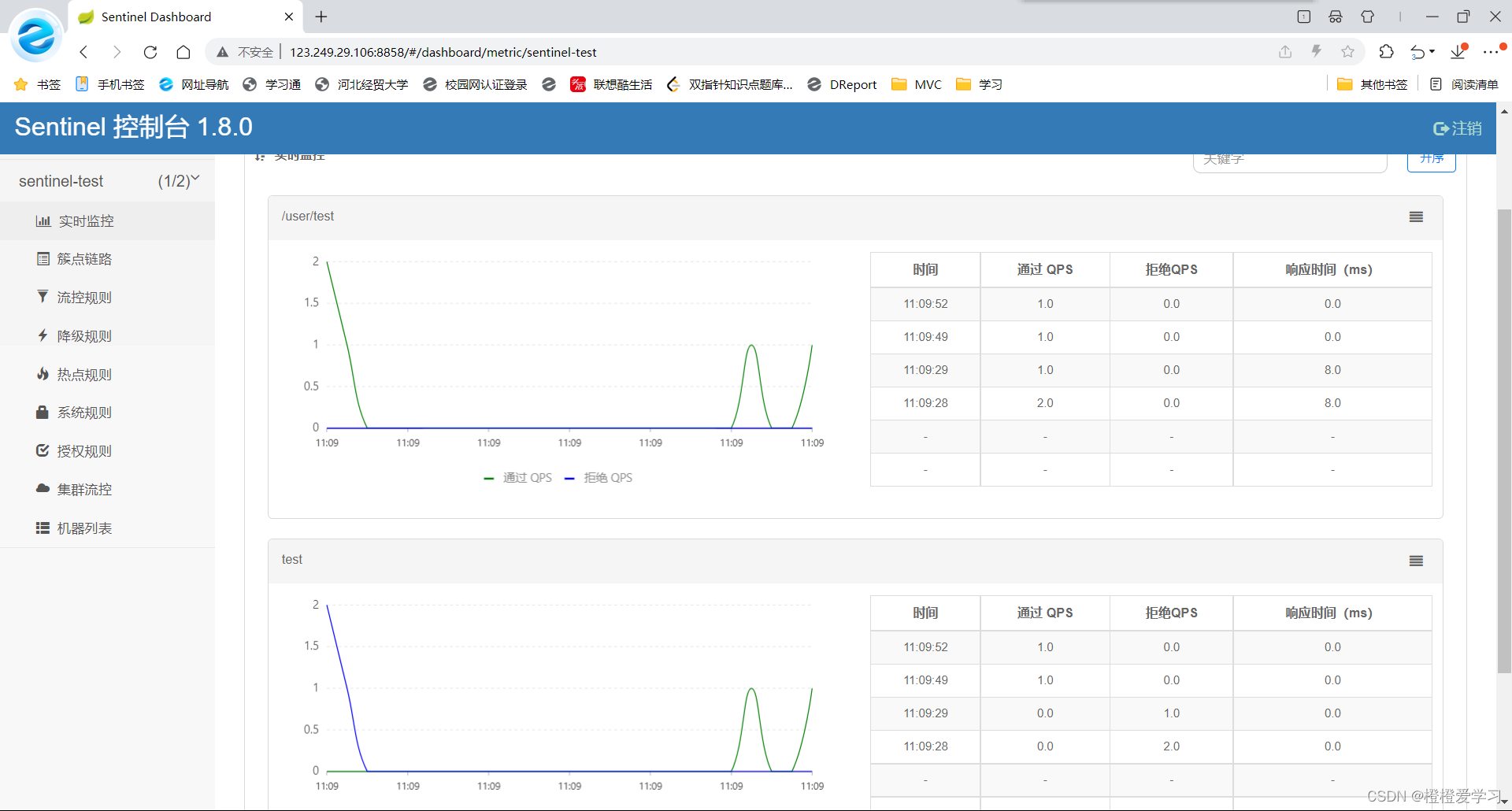Click the share icon in address bar

(x=1285, y=52)
